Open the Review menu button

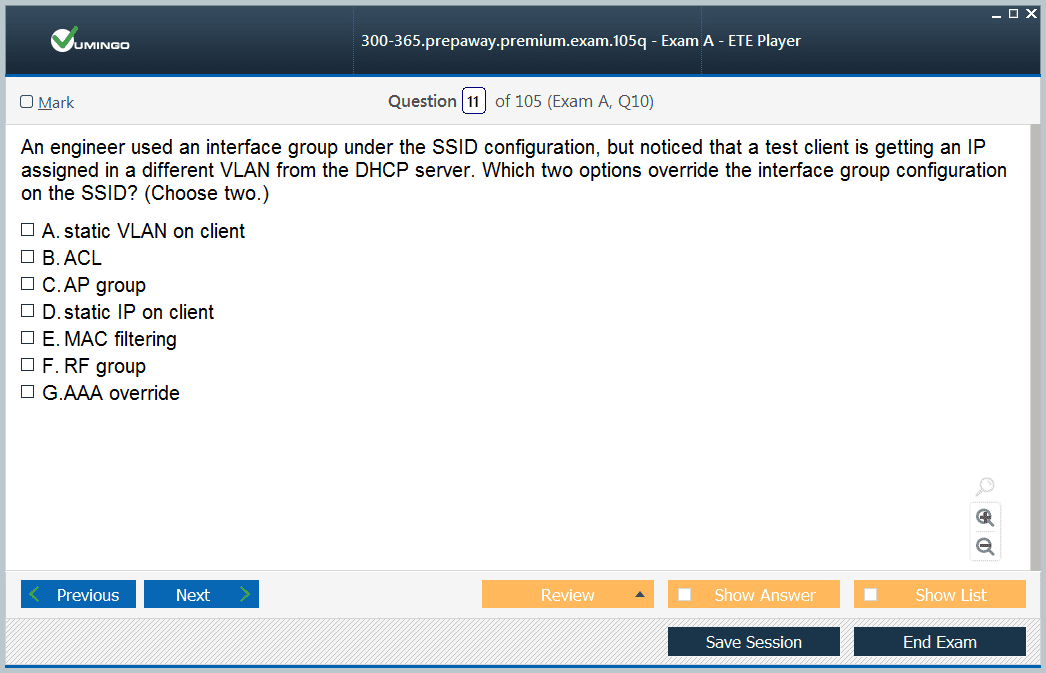point(568,594)
